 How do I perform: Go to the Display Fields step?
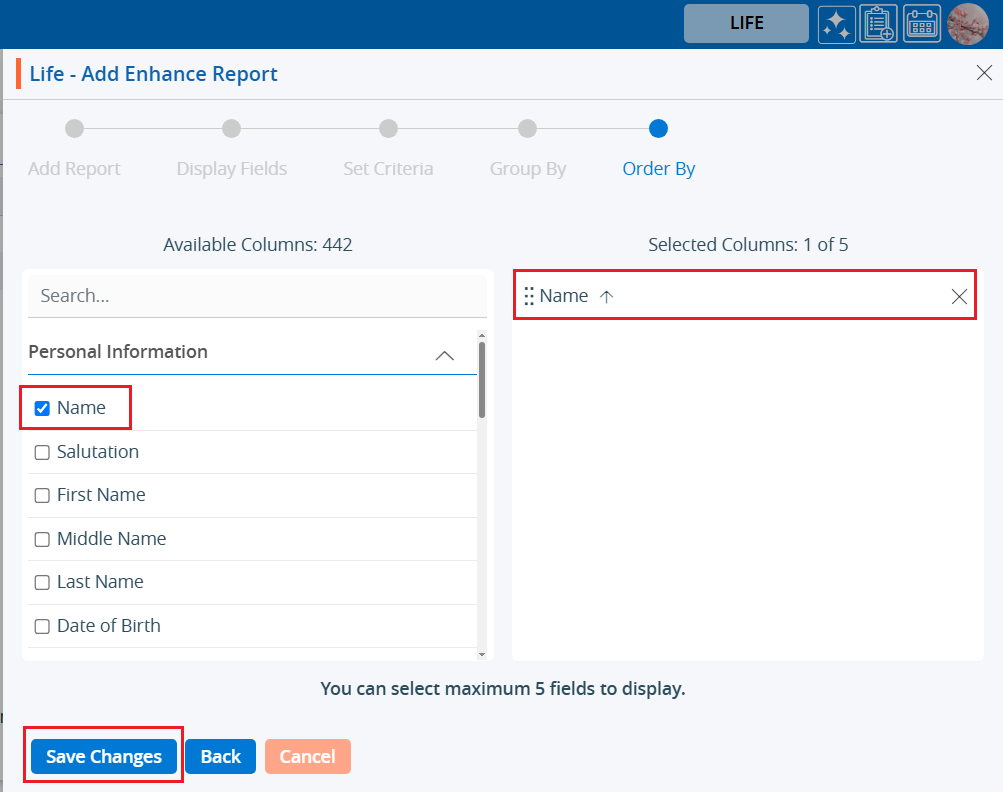click(231, 129)
